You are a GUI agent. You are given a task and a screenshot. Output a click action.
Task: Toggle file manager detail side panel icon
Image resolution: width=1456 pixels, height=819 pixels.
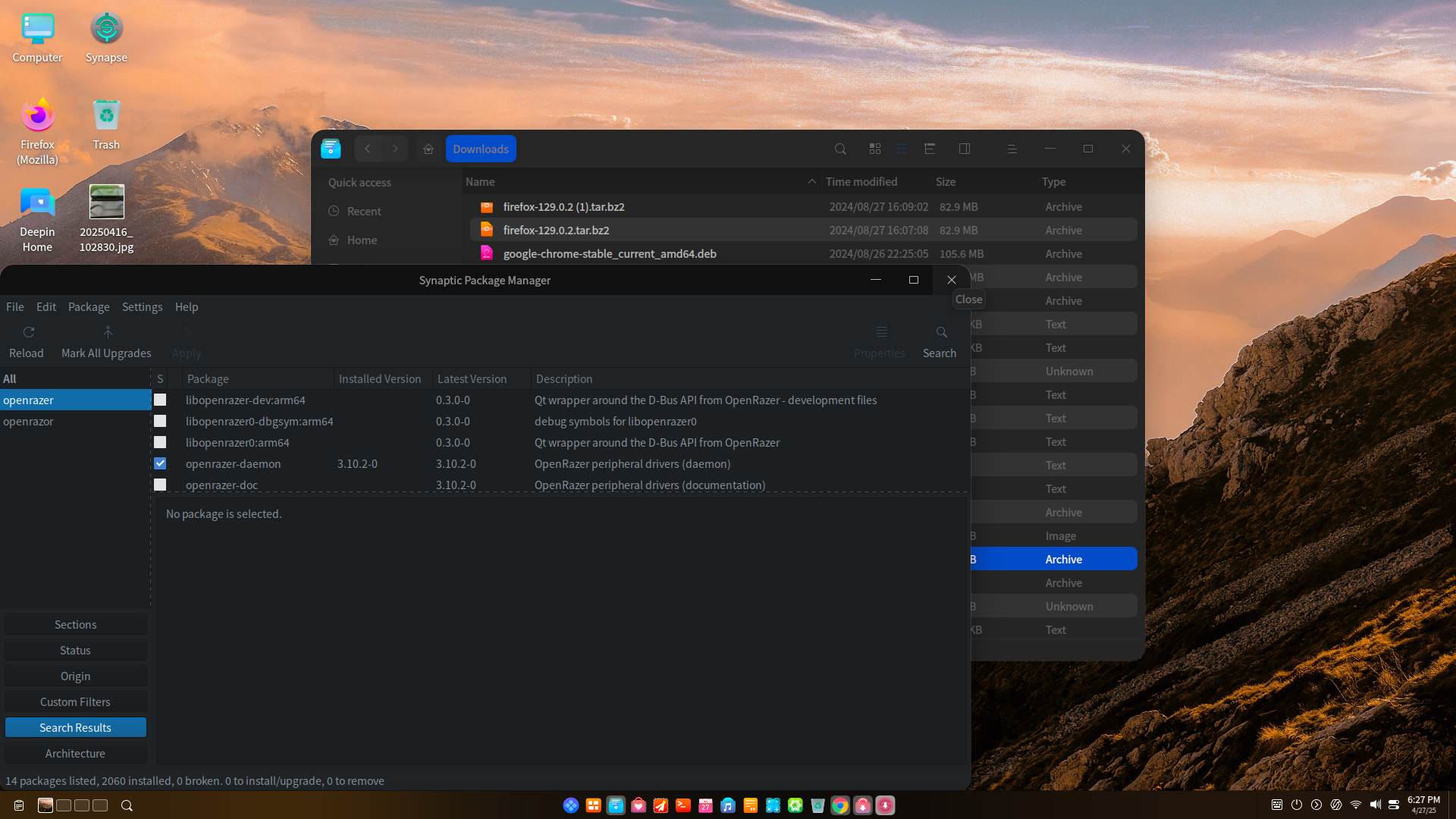965,149
